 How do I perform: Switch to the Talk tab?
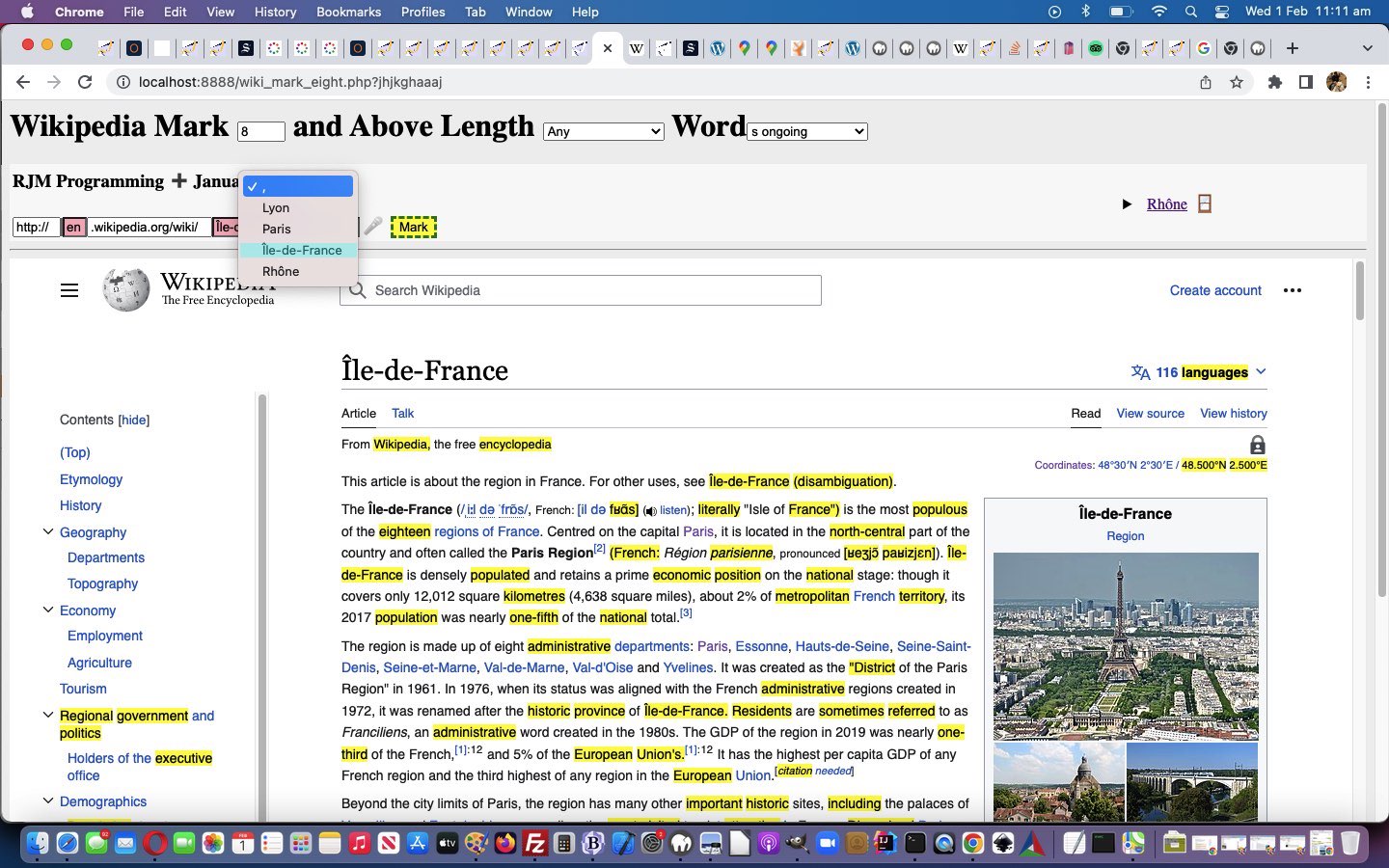click(x=402, y=413)
